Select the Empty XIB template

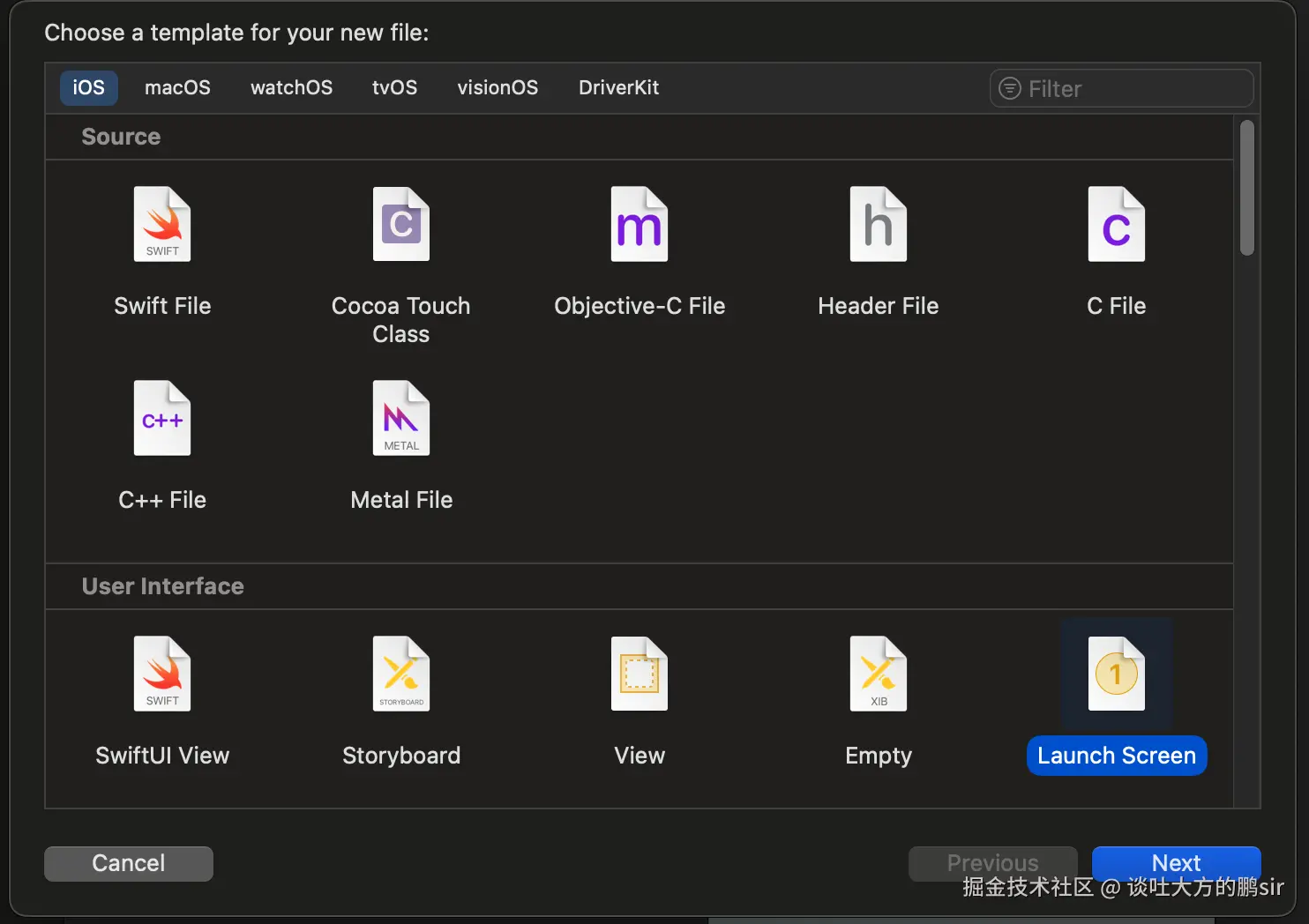878,674
